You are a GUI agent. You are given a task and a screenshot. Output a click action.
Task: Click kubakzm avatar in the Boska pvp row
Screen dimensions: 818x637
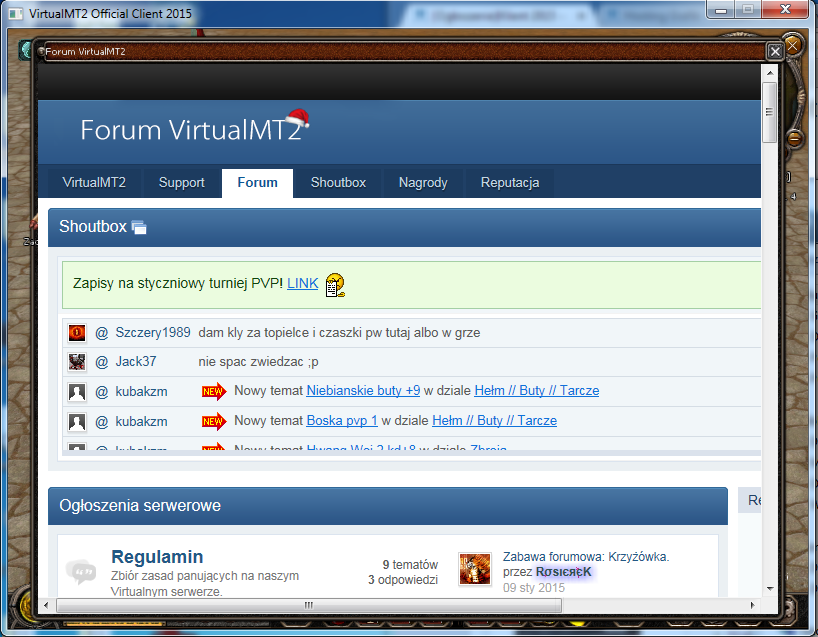coord(77,421)
